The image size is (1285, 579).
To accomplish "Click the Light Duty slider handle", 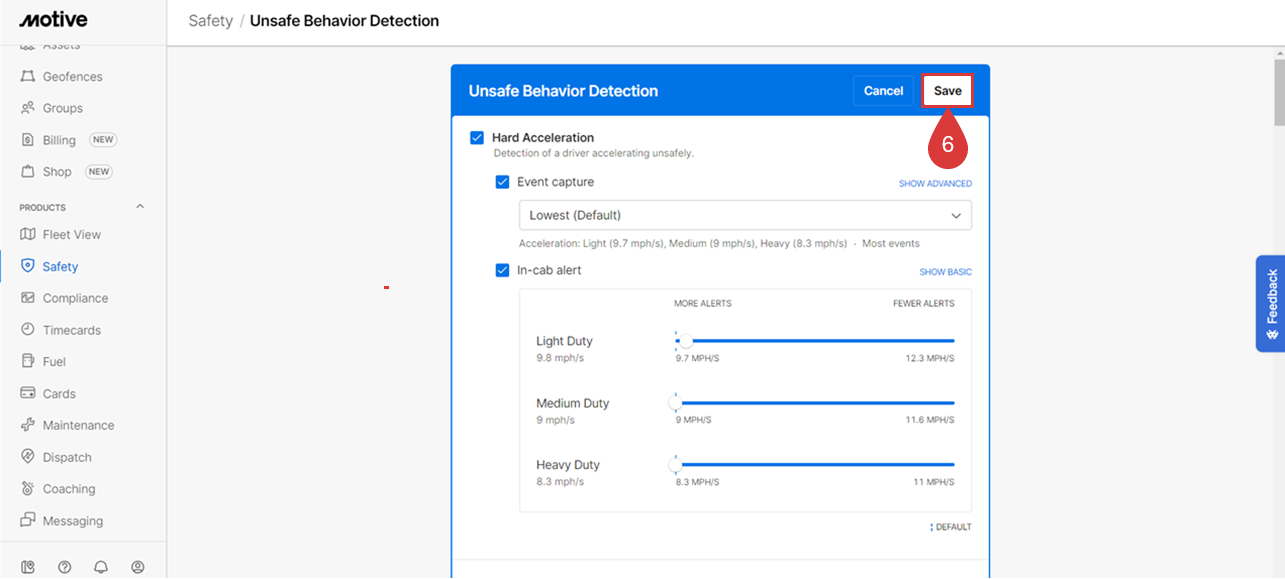I will click(686, 341).
